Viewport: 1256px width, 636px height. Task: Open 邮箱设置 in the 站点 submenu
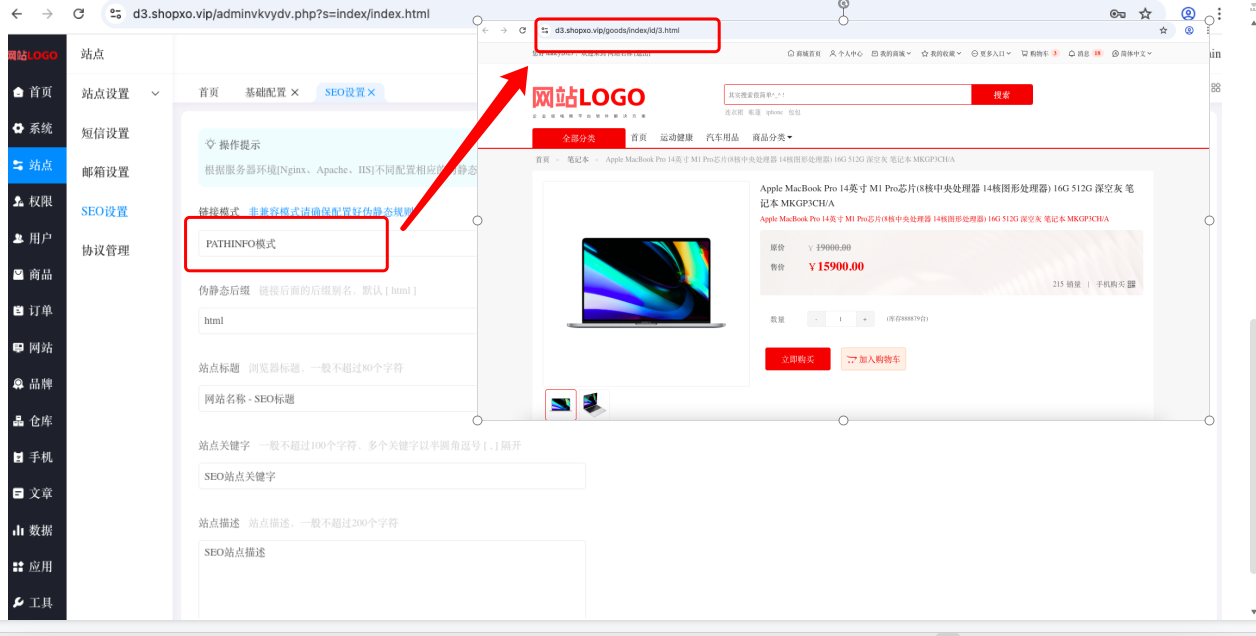click(x=105, y=172)
